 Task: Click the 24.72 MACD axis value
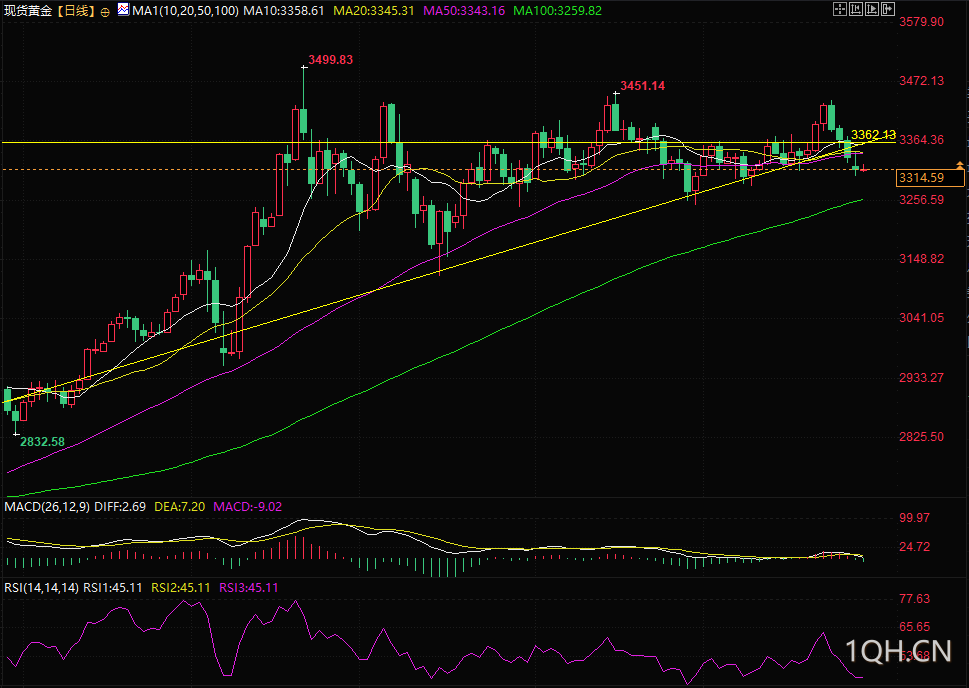[x=914, y=547]
